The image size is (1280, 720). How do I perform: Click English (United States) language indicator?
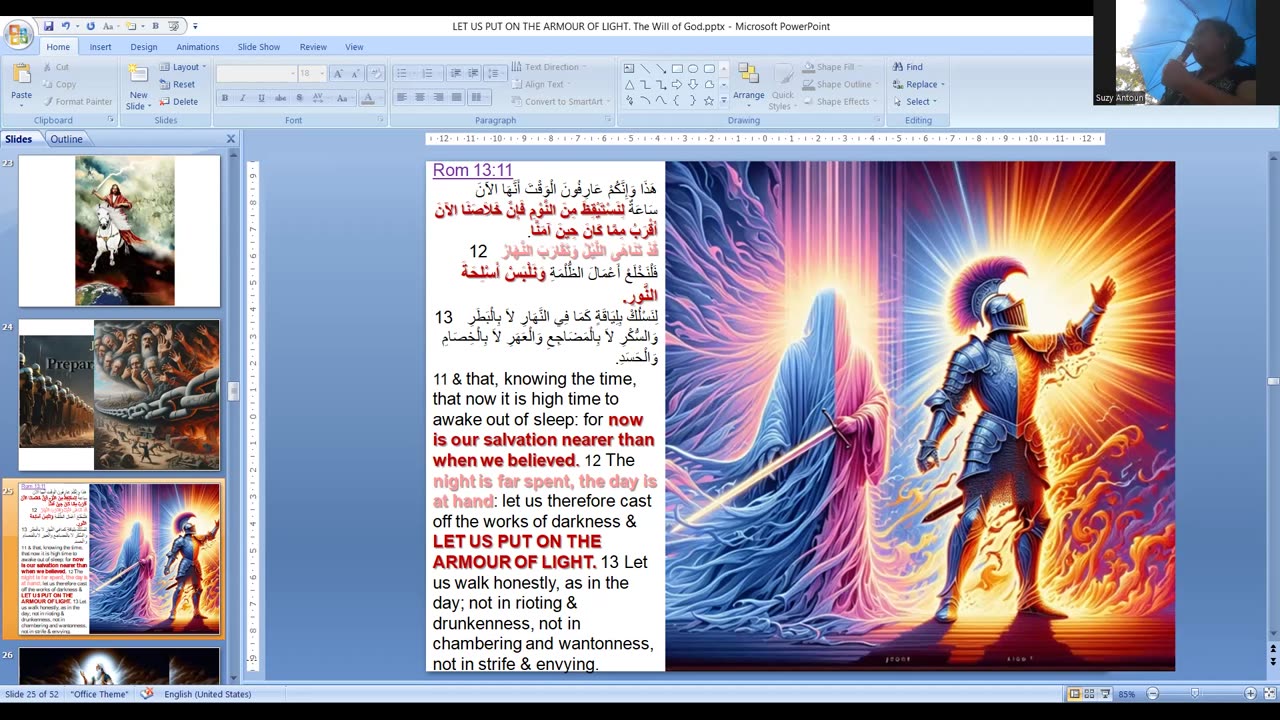(208, 694)
